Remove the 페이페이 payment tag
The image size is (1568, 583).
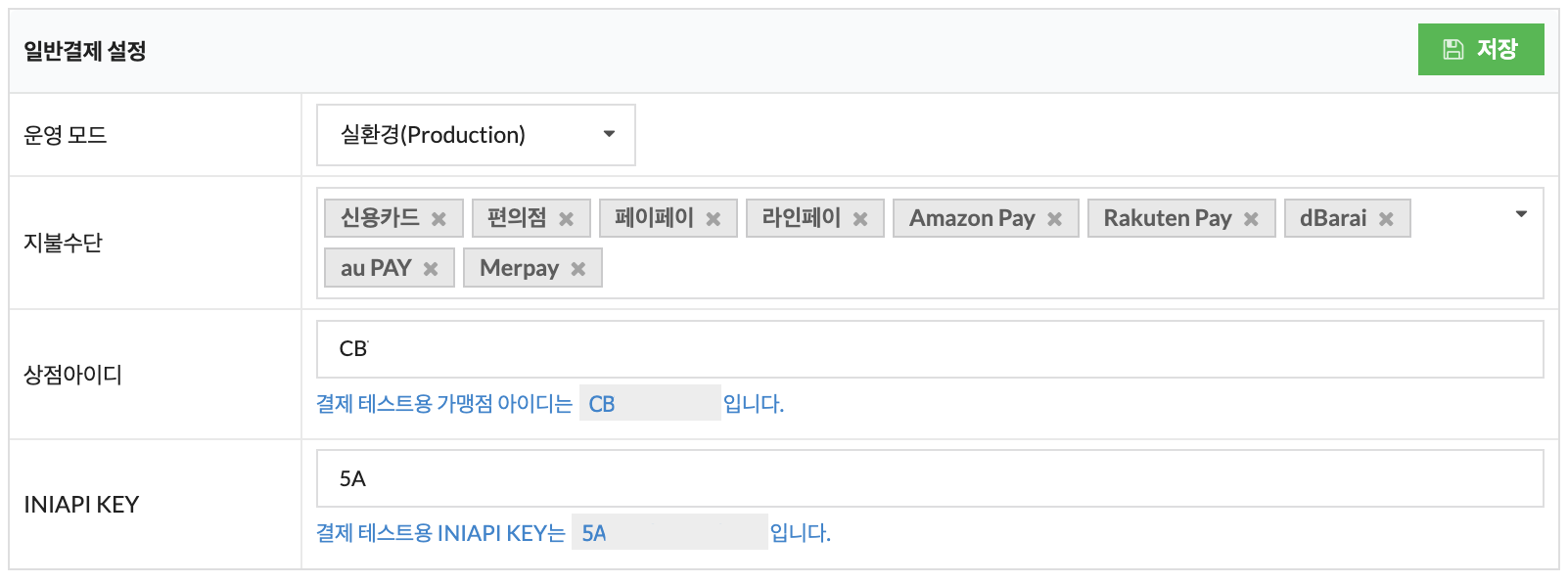(x=714, y=219)
